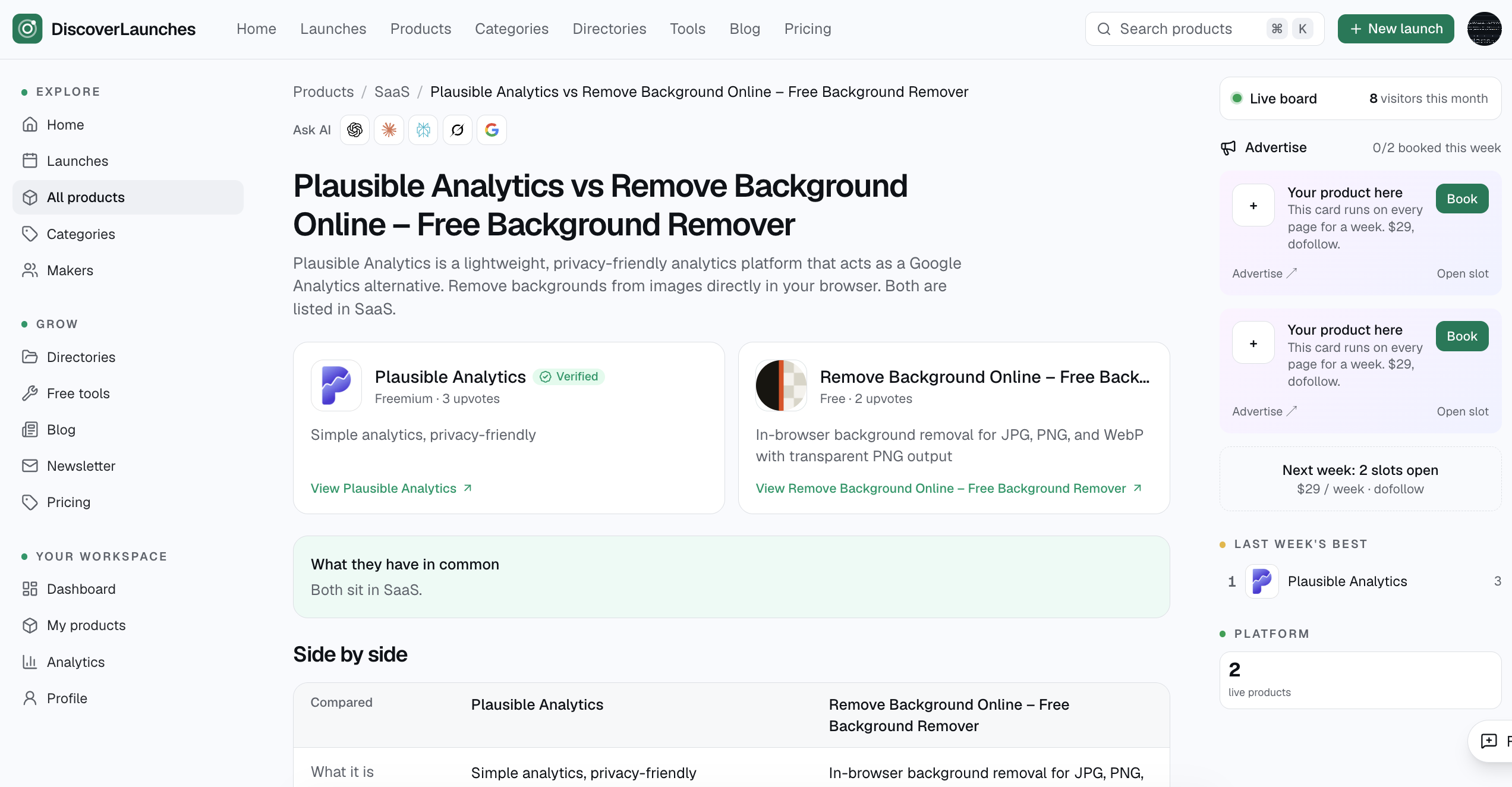Image resolution: width=1512 pixels, height=787 pixels.
Task: Click the New launch button
Action: click(1396, 29)
